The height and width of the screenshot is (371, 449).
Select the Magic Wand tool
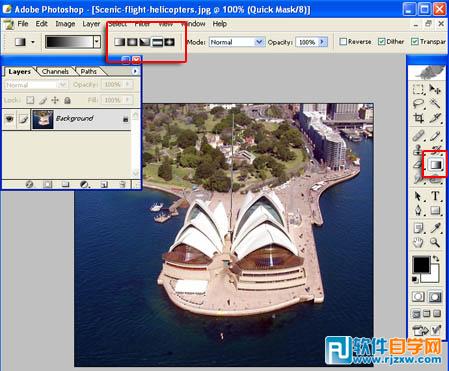(x=435, y=103)
